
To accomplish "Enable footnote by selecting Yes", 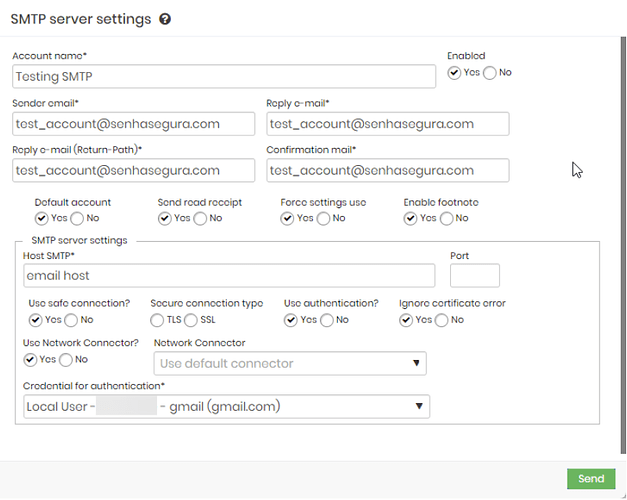I will (410, 218).
